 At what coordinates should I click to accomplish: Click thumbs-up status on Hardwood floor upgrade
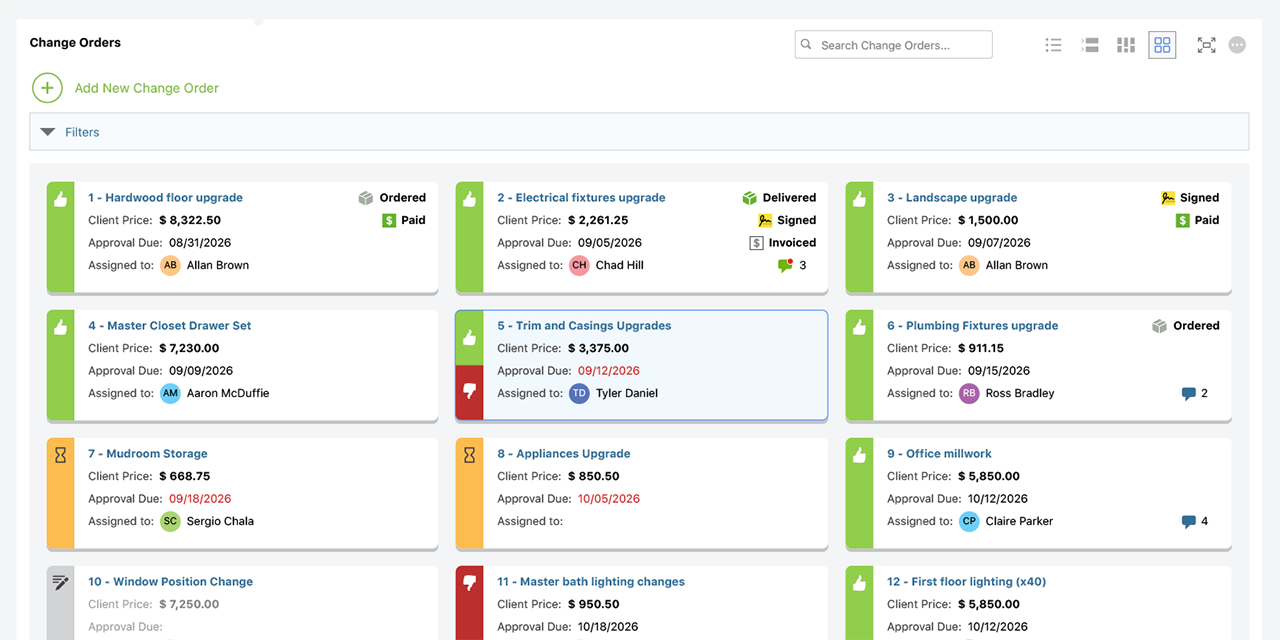pyautogui.click(x=61, y=199)
